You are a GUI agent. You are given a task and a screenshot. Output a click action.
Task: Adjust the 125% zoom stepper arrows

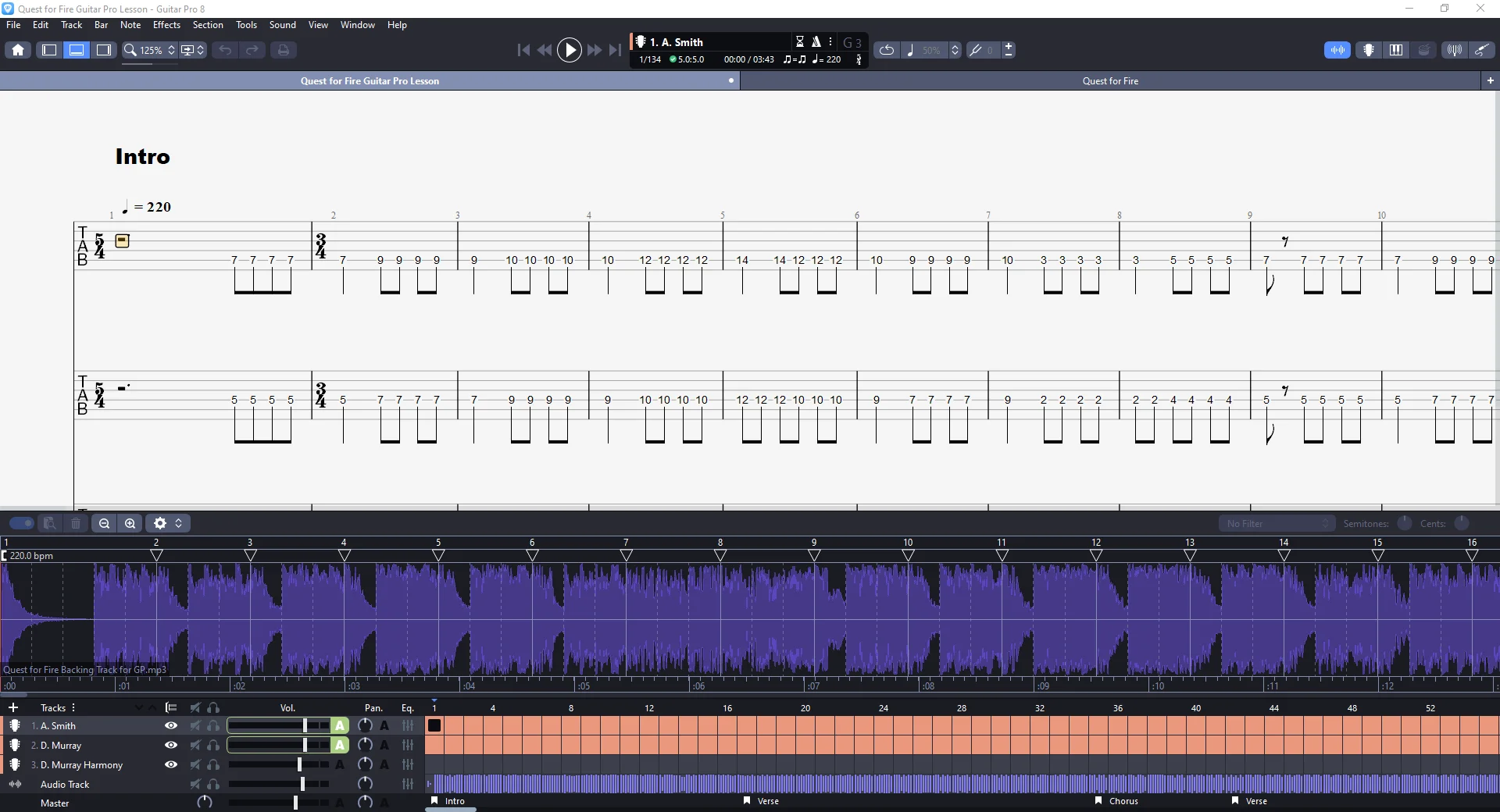click(x=172, y=50)
